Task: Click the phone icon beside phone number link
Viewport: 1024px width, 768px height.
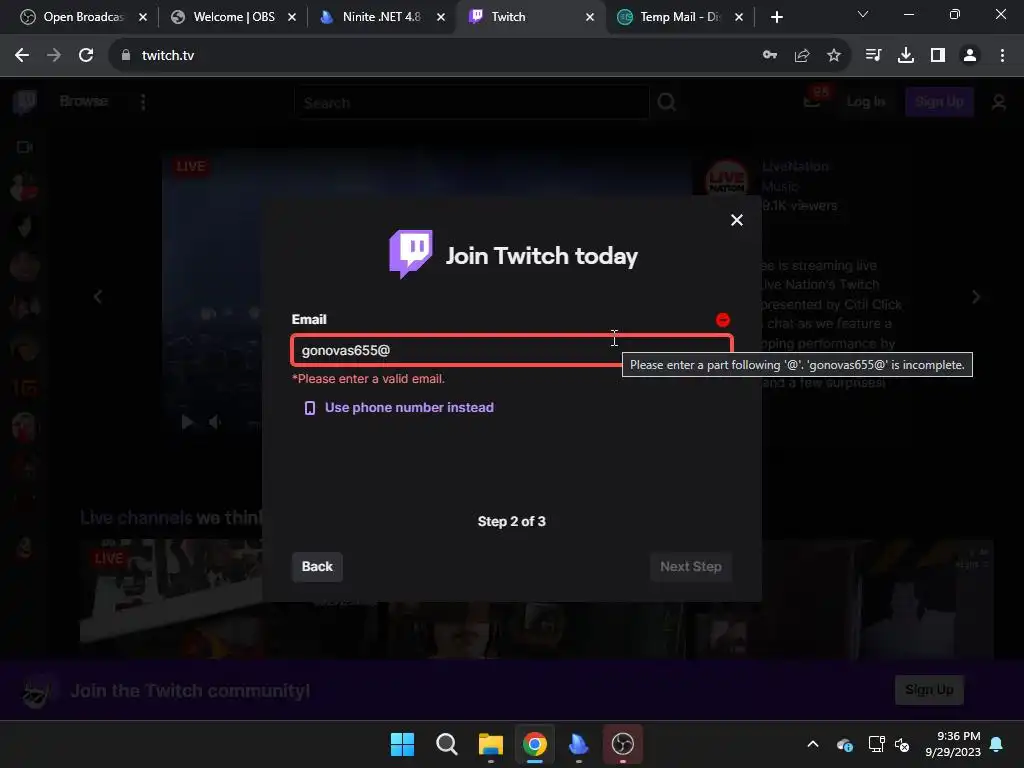Action: point(310,408)
